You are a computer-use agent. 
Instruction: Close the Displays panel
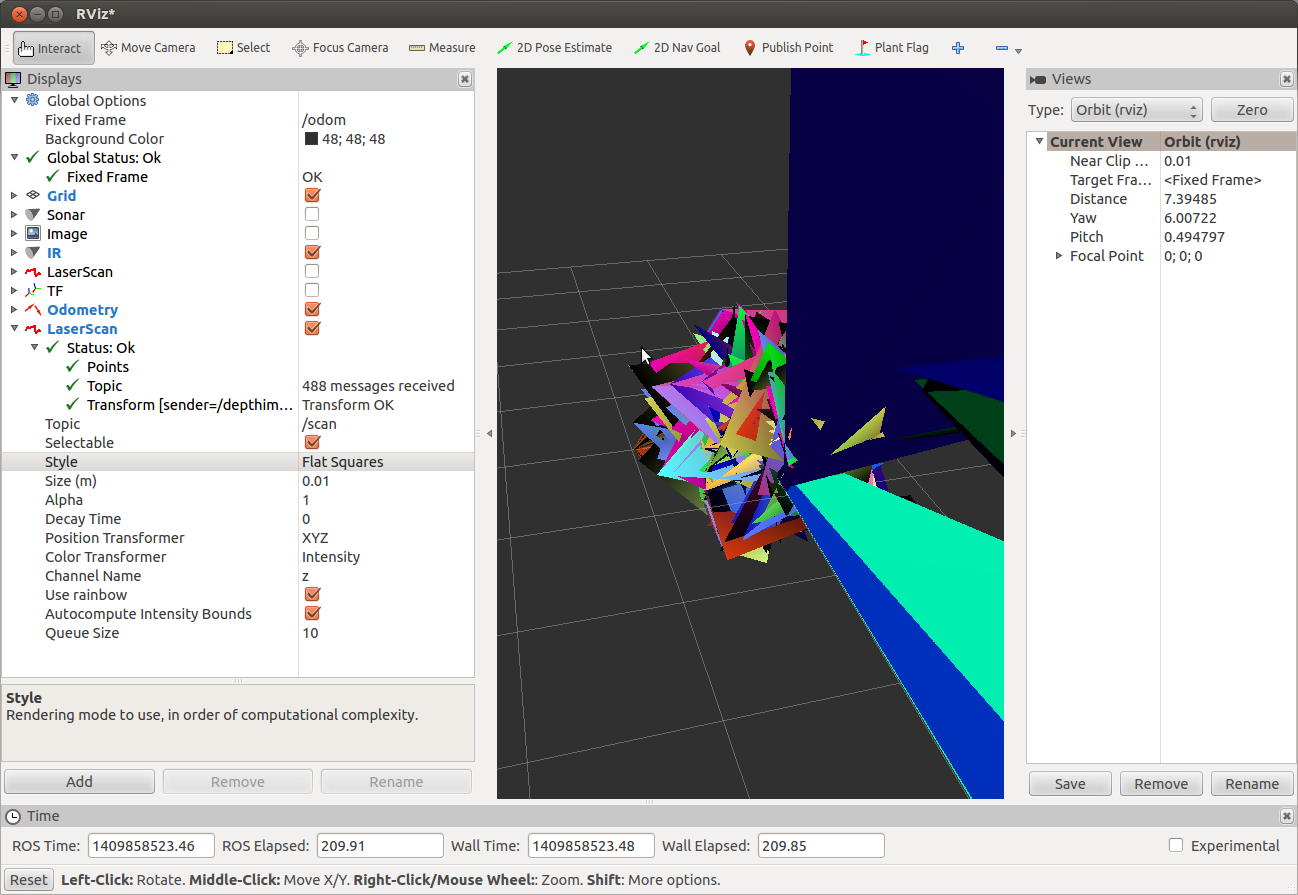(465, 79)
